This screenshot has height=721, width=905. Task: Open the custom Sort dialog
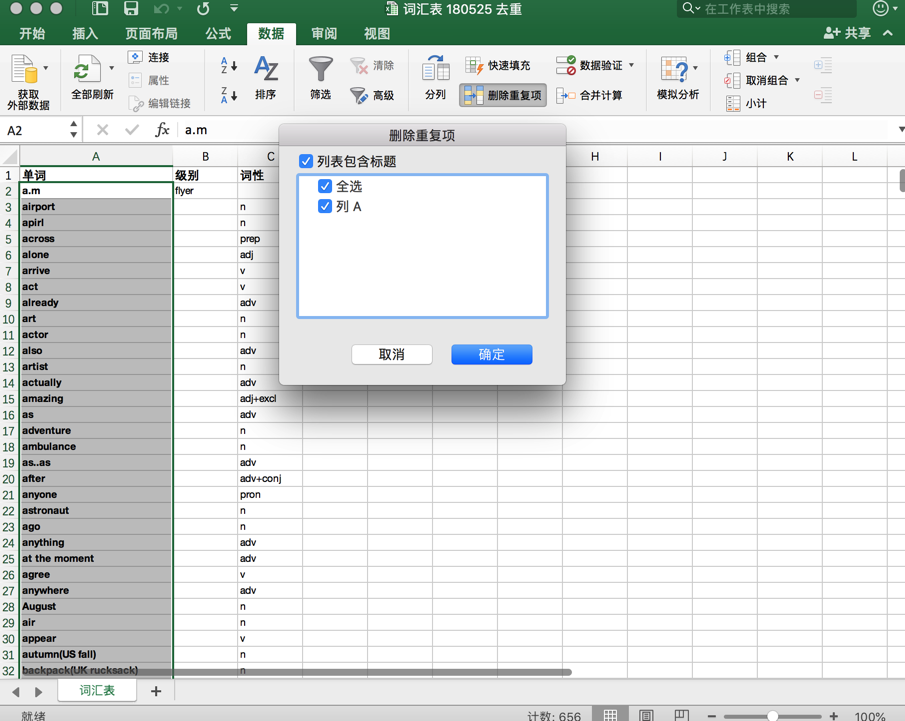(265, 77)
